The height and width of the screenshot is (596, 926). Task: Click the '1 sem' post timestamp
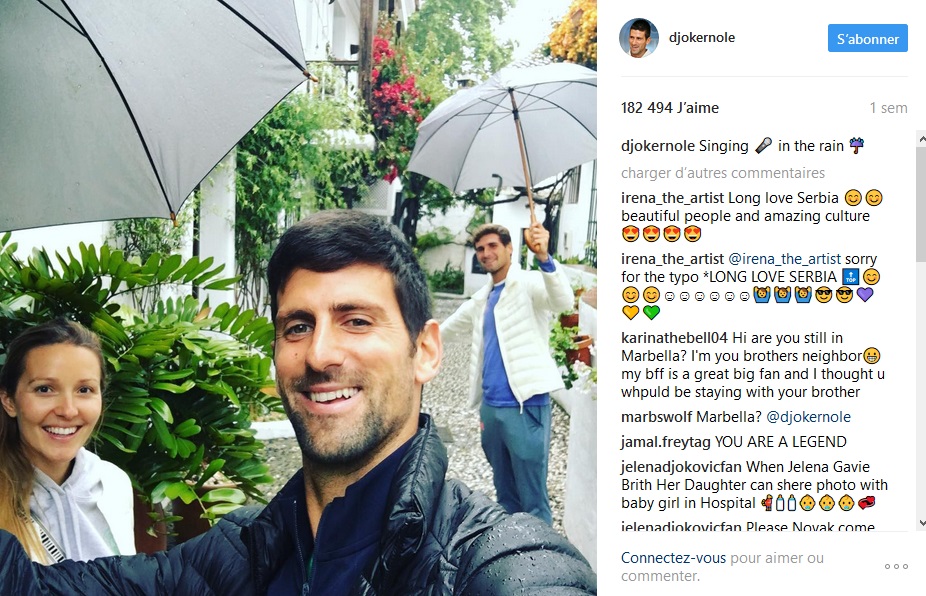point(888,108)
